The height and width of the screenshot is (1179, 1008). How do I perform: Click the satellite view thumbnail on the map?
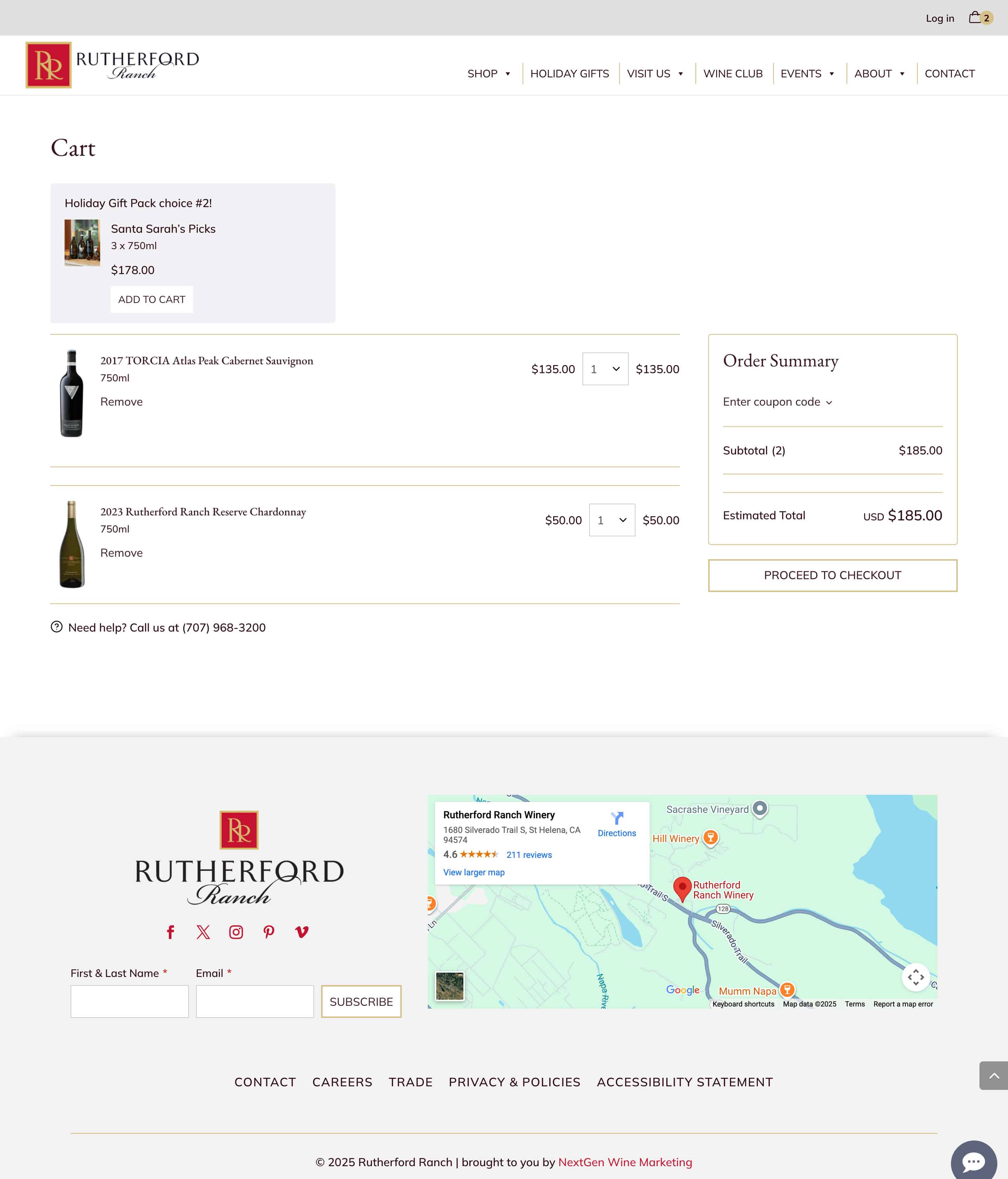450,987
